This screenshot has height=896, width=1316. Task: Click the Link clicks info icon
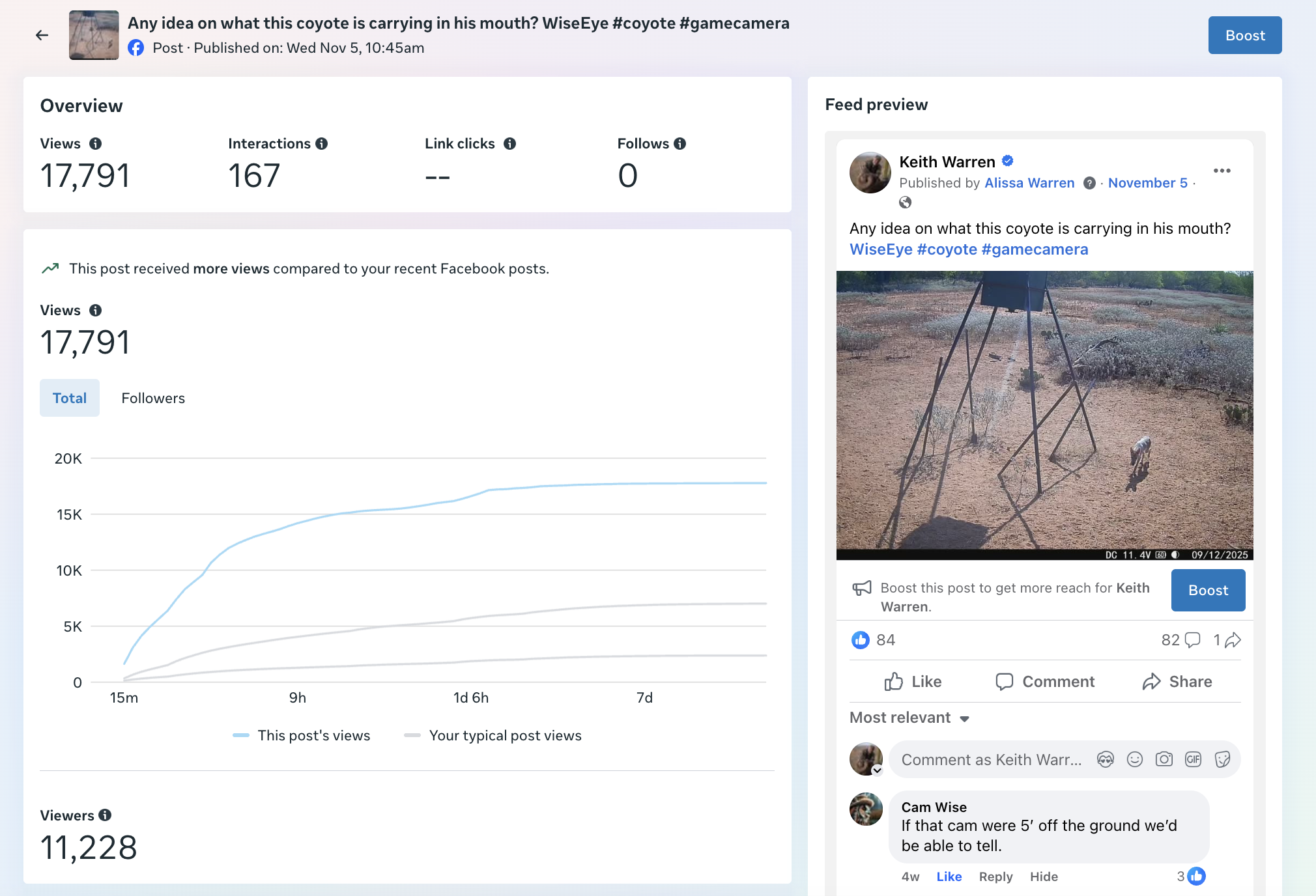(x=510, y=144)
